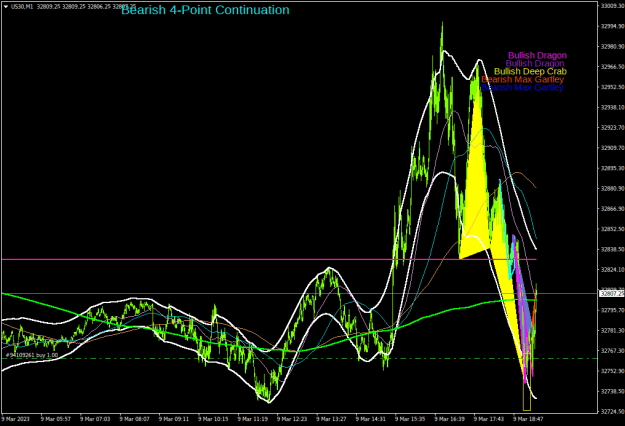The width and height of the screenshot is (625, 426).
Task: Click the 9 Mar 17:43 time label
Action: pyautogui.click(x=489, y=419)
